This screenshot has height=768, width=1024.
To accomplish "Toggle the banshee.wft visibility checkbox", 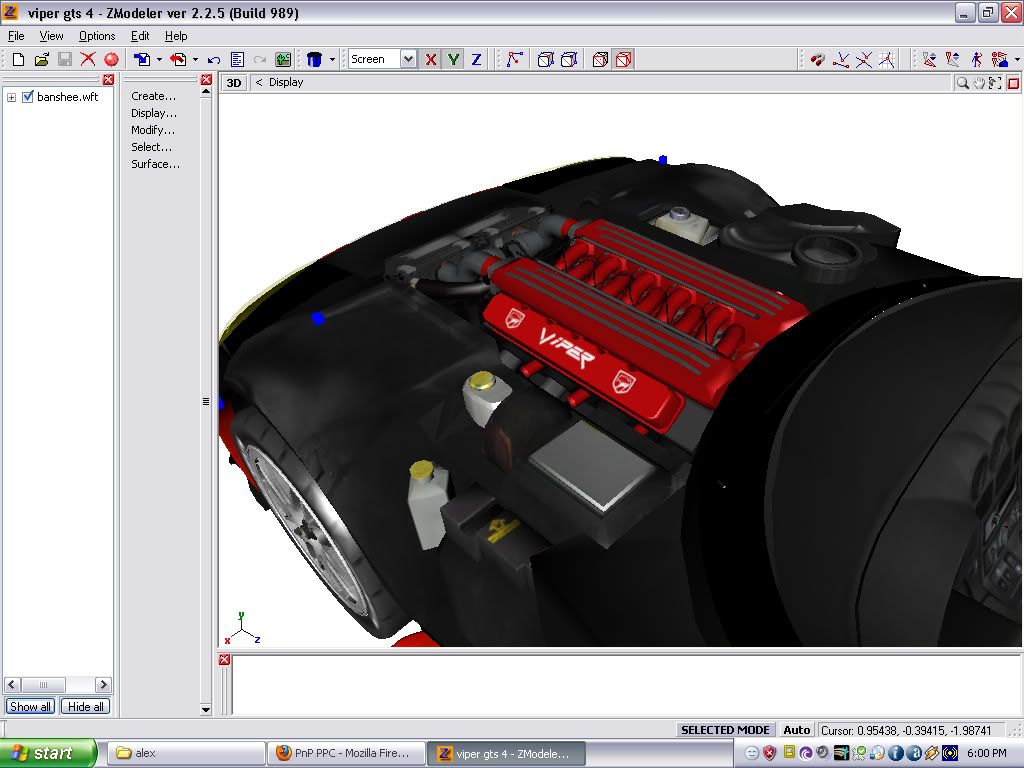I will 28,97.
